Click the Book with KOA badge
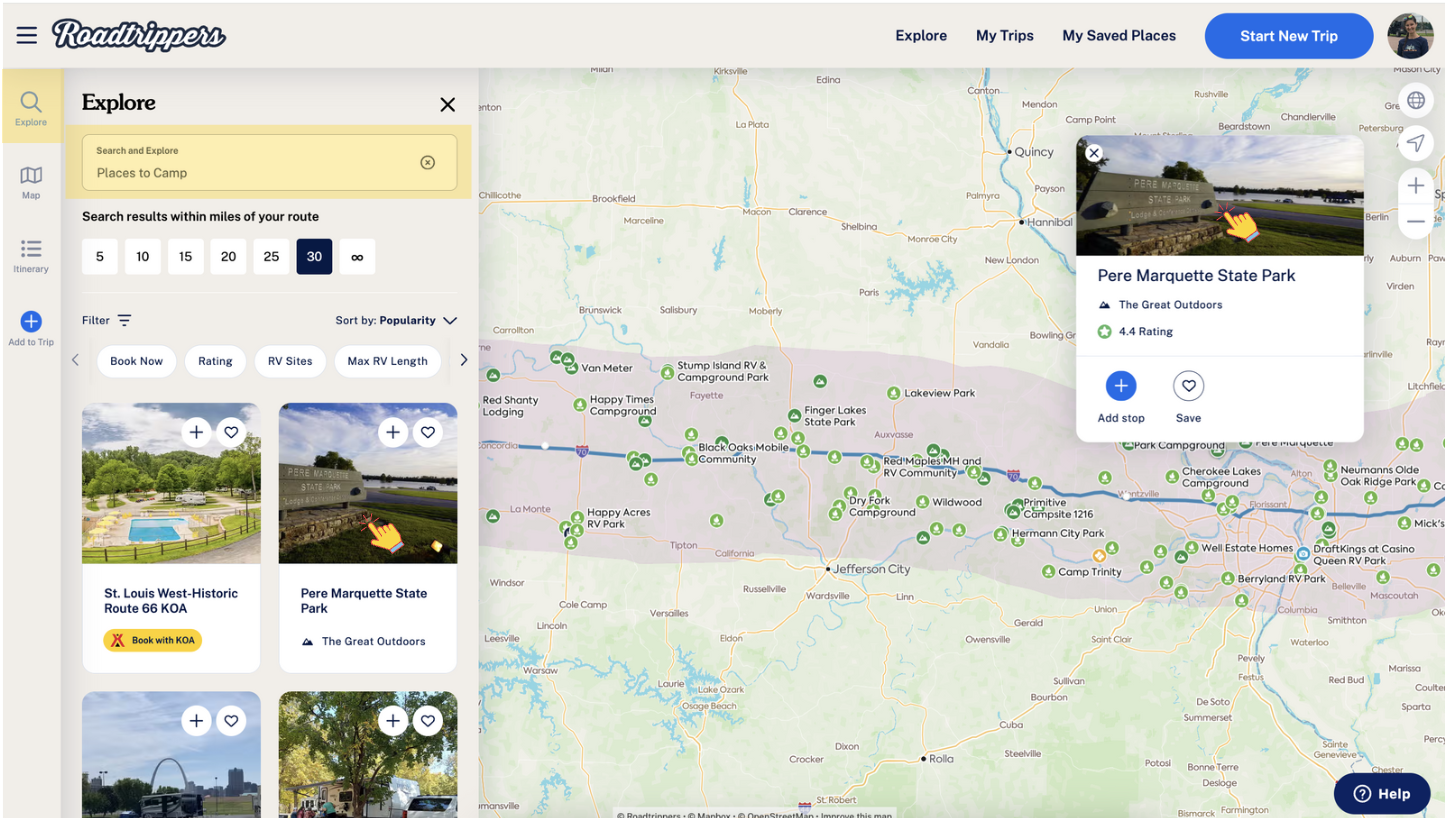The width and height of the screenshot is (1446, 818). click(152, 640)
